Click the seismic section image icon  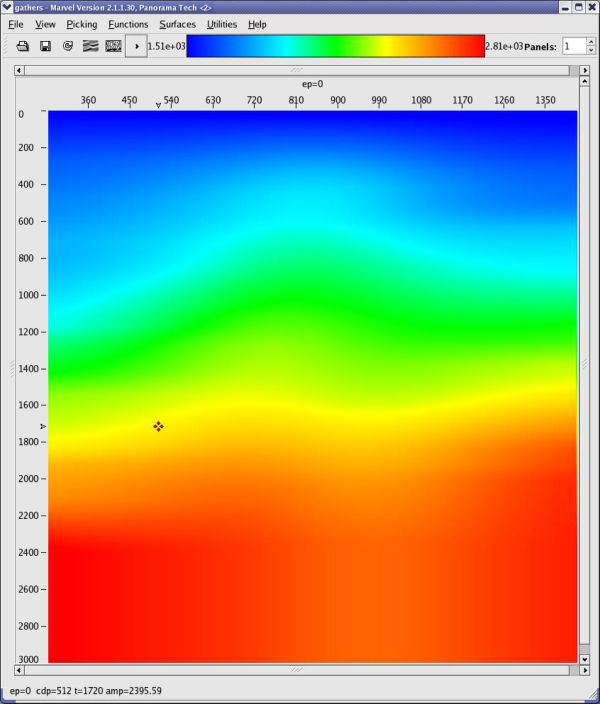113,46
